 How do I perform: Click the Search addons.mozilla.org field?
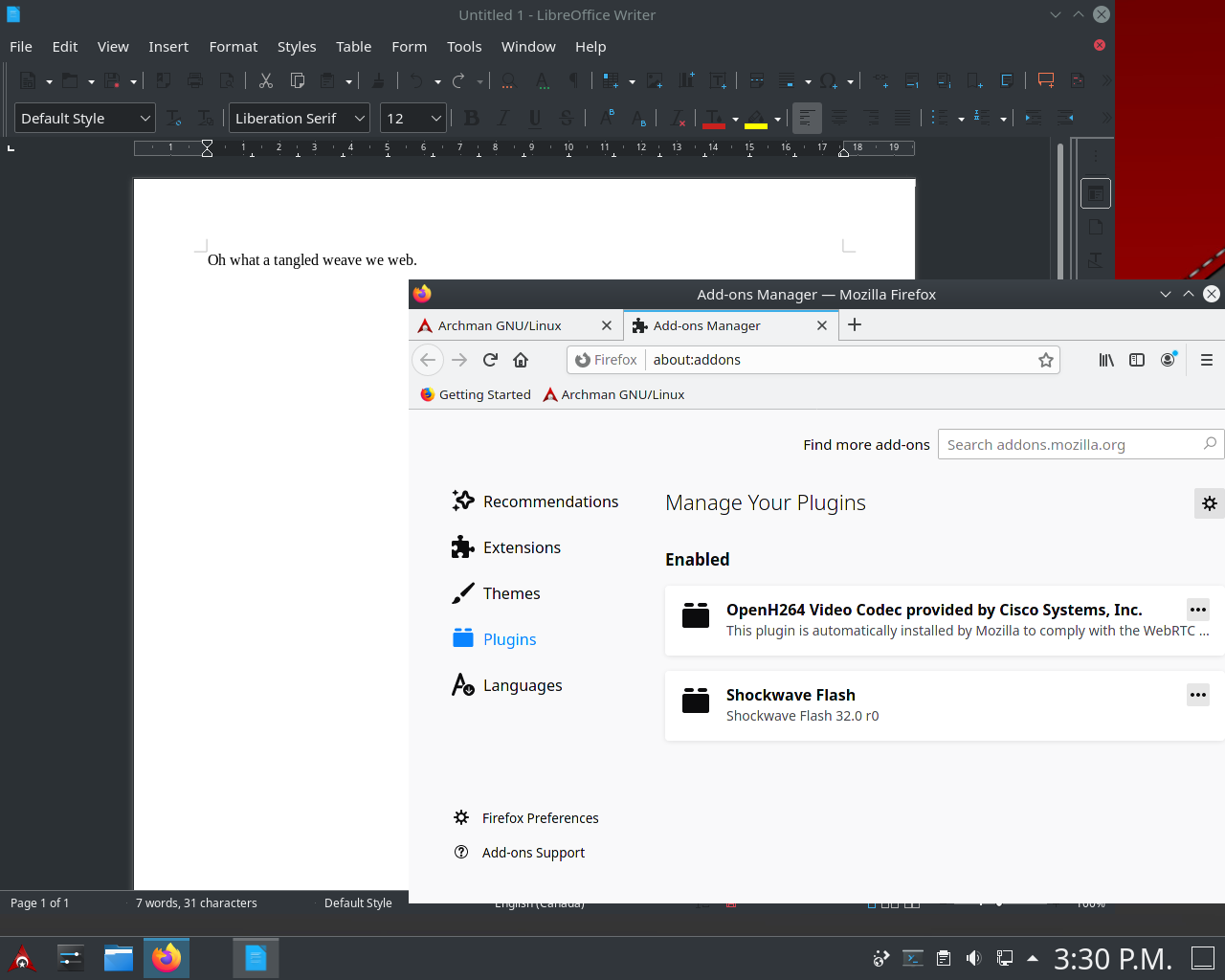pos(1080,444)
